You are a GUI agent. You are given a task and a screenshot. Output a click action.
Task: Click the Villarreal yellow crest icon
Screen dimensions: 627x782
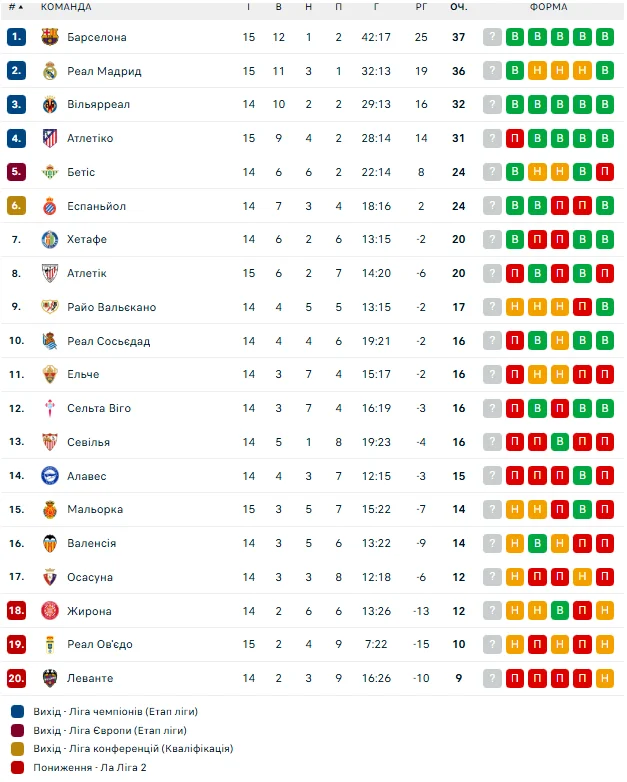pos(50,104)
